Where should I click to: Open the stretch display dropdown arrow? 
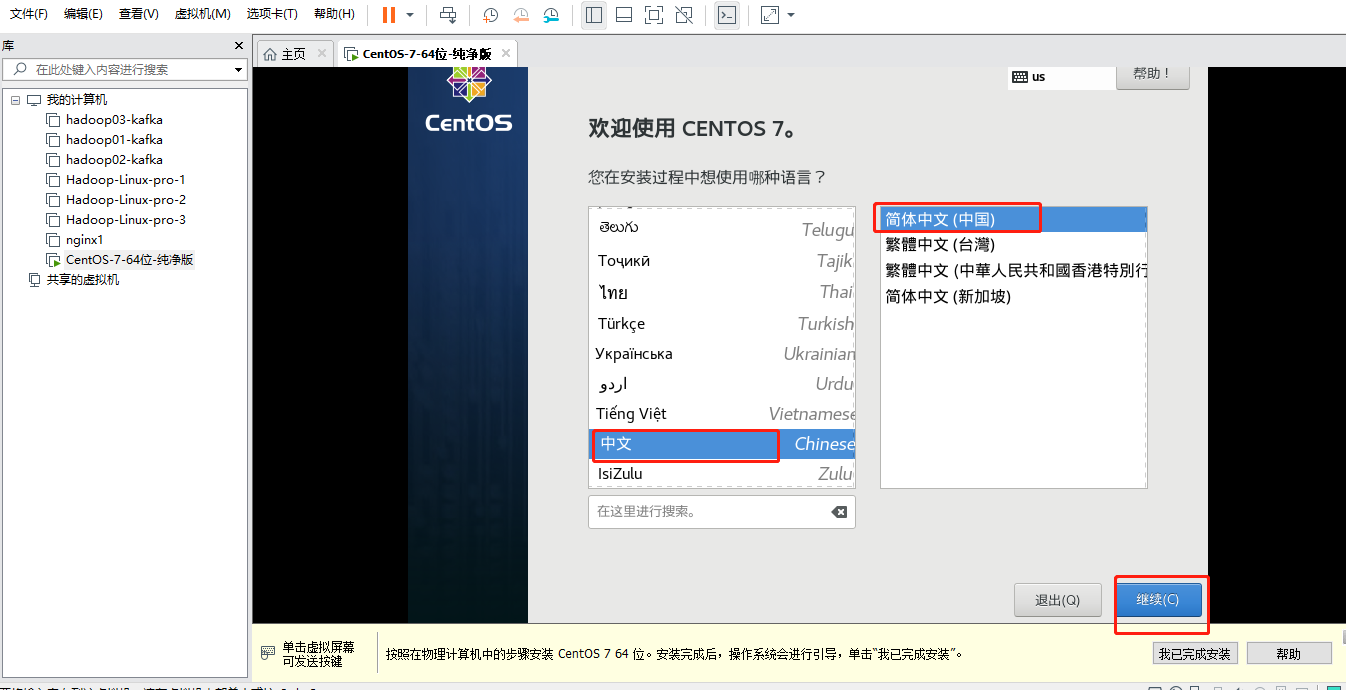point(791,15)
